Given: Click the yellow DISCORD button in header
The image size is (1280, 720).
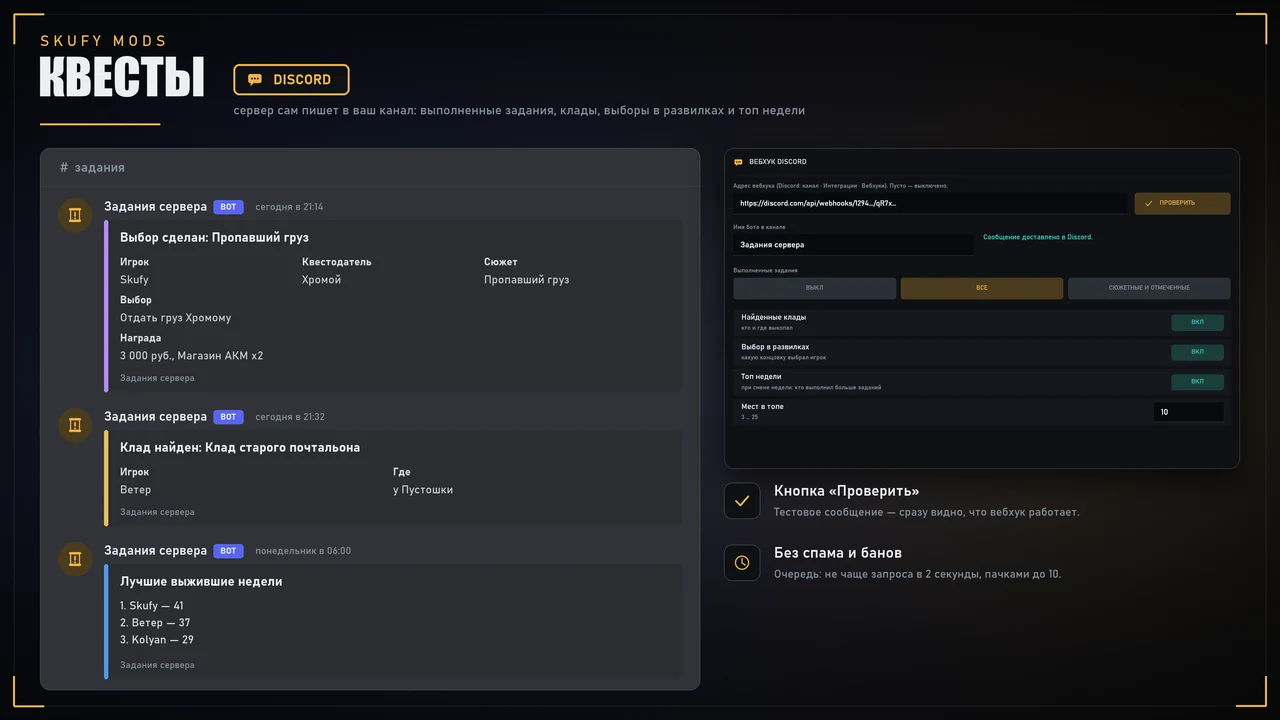Looking at the screenshot, I should pyautogui.click(x=291, y=79).
